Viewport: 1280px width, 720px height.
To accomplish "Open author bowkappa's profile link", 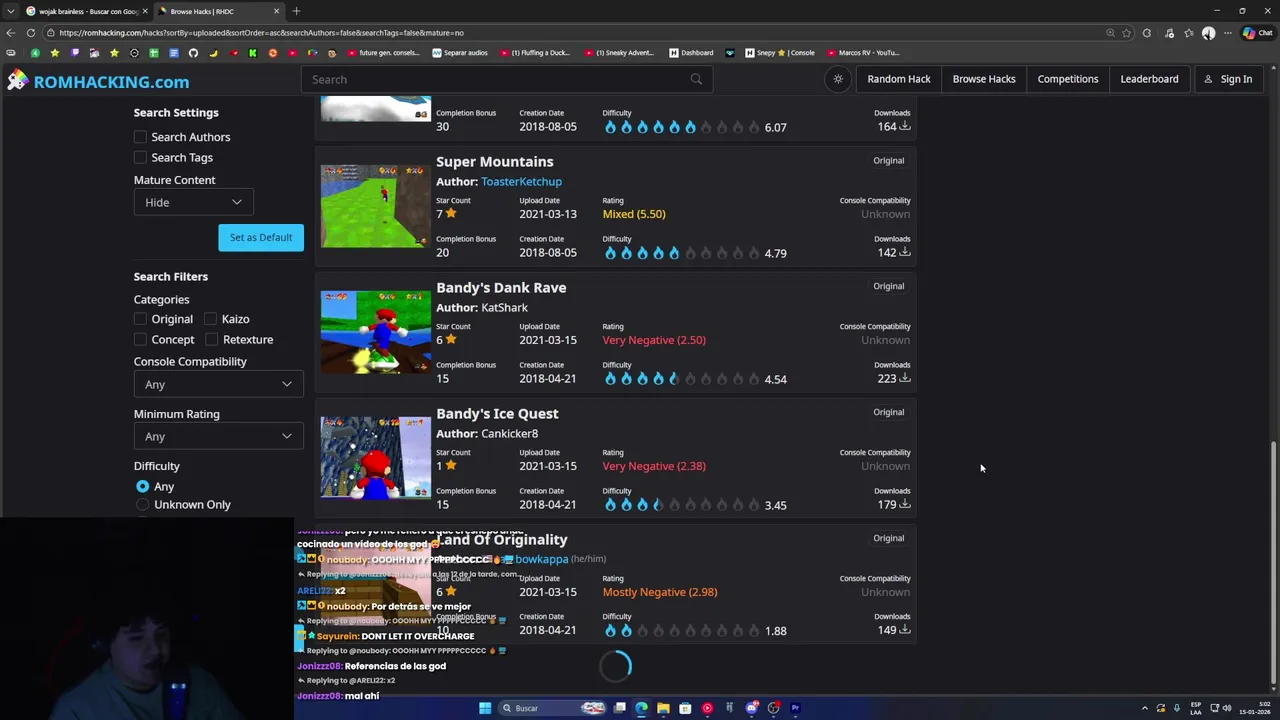I will point(541,559).
